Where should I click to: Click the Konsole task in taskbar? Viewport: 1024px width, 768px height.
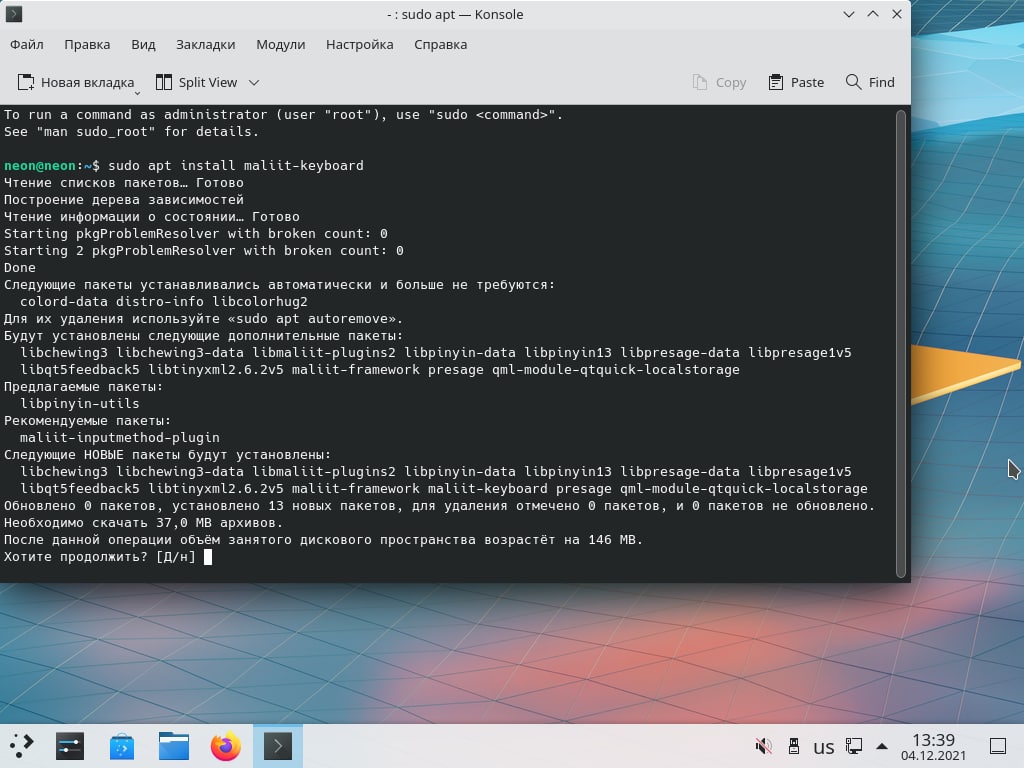click(278, 746)
